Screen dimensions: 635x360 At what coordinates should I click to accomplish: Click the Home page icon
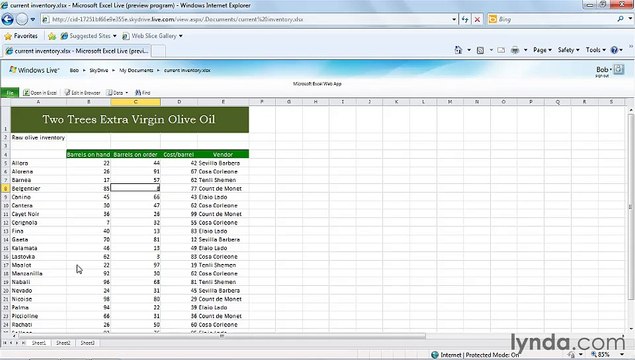pyautogui.click(x=458, y=50)
